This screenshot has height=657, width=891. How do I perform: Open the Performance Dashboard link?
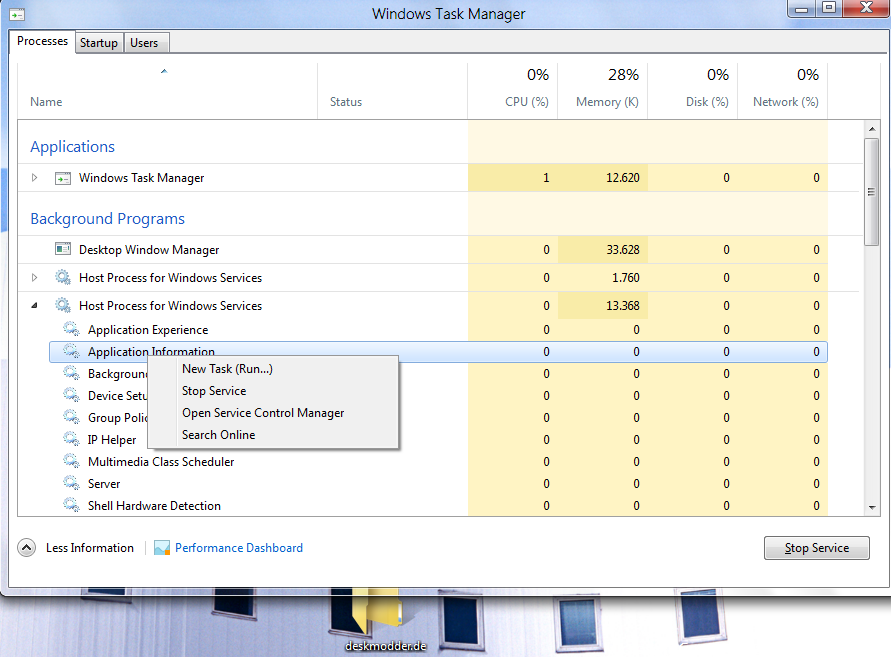(x=239, y=548)
